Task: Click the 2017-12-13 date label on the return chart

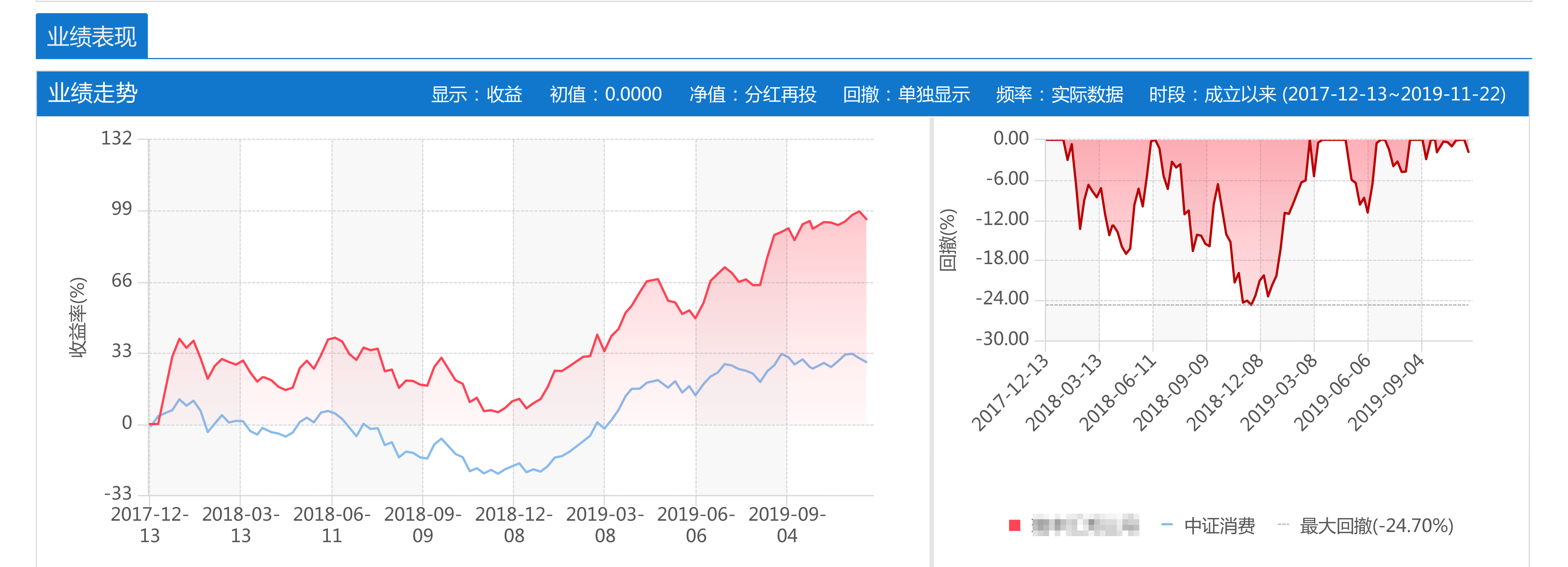Action: click(x=150, y=525)
